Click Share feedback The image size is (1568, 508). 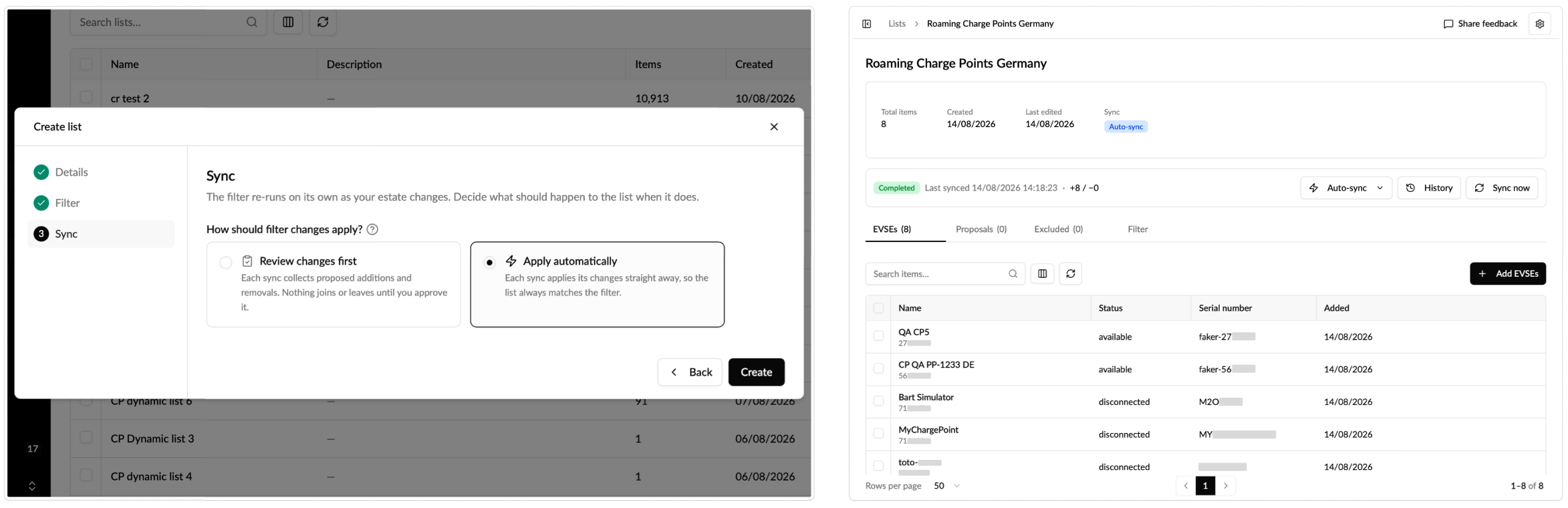1480,24
